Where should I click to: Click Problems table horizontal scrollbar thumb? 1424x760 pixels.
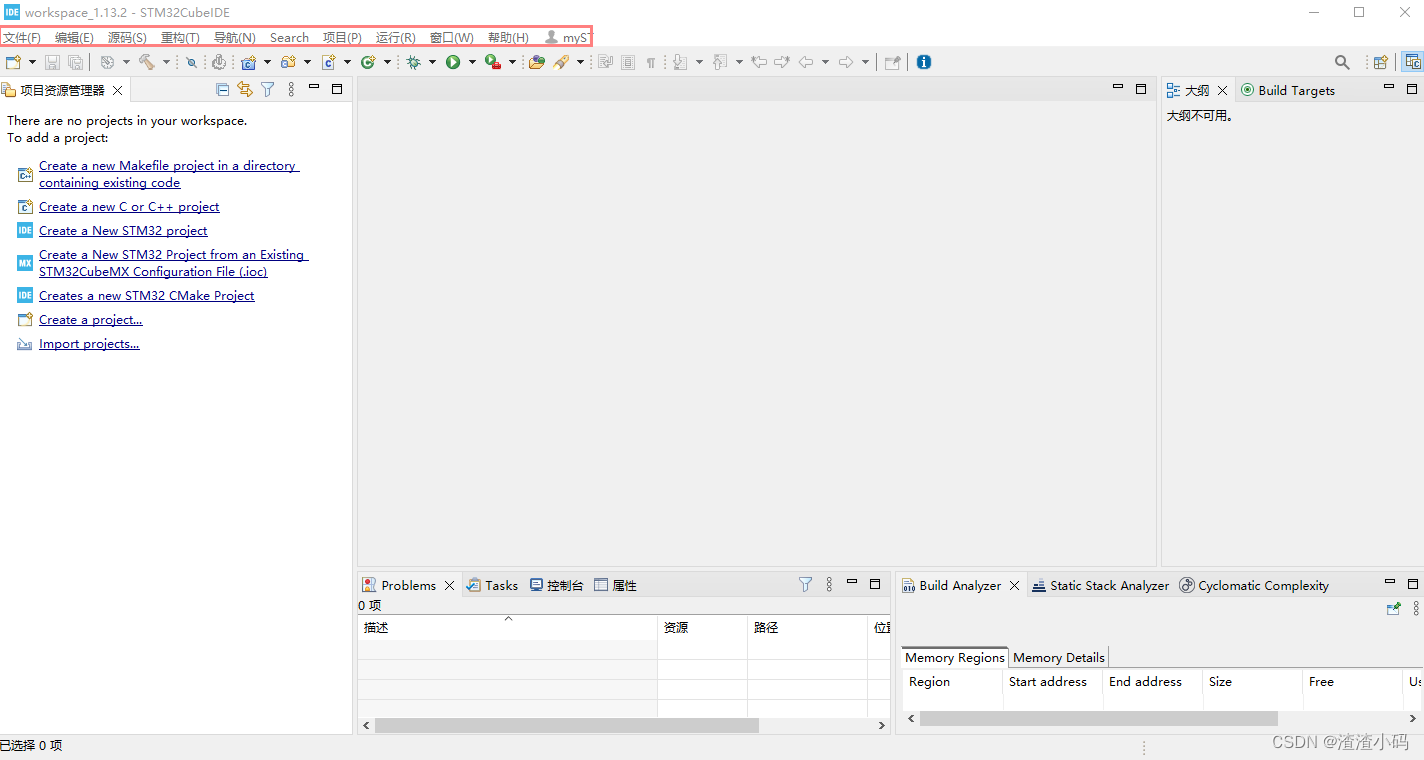567,726
